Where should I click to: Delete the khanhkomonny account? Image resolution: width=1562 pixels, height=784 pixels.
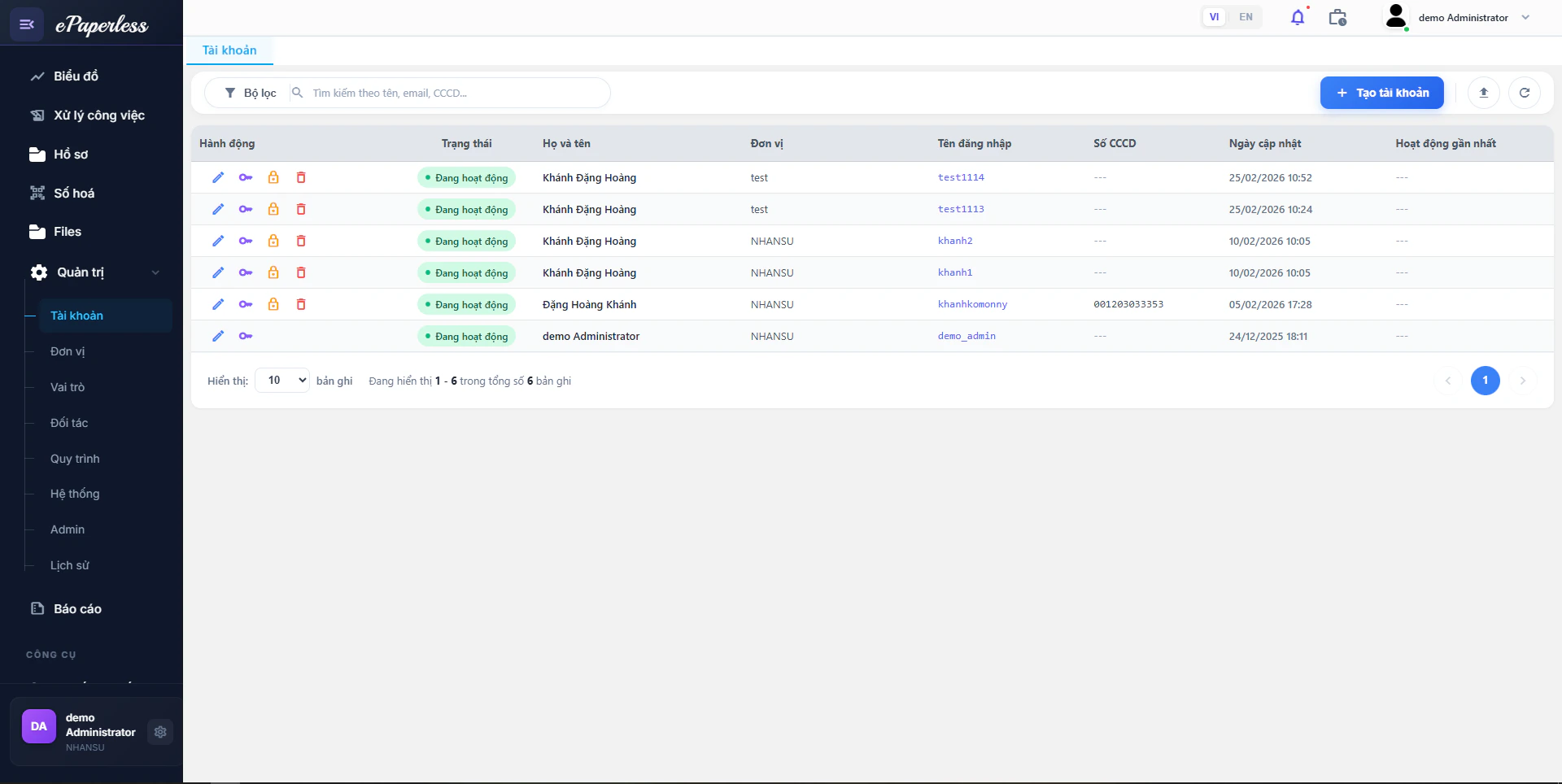301,304
